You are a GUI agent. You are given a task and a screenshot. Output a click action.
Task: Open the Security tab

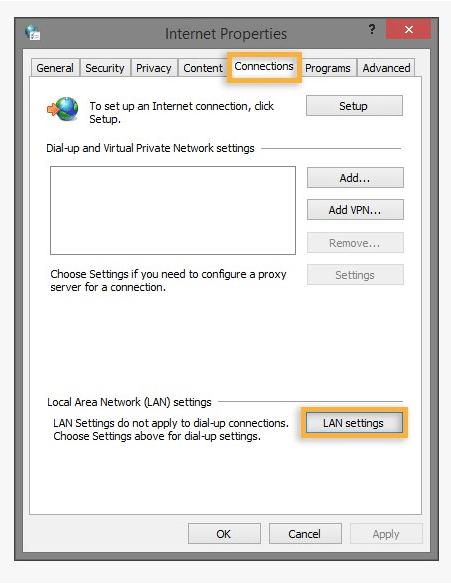pyautogui.click(x=105, y=68)
